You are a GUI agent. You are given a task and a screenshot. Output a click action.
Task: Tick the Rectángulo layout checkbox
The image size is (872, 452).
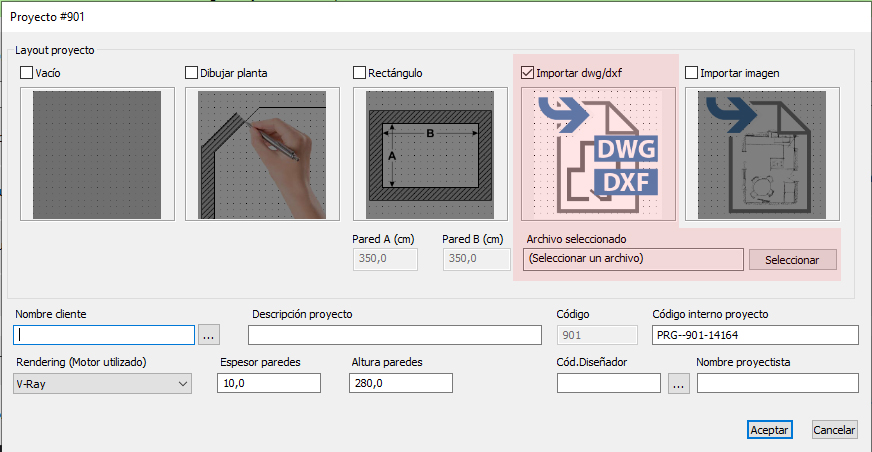pyautogui.click(x=359, y=73)
